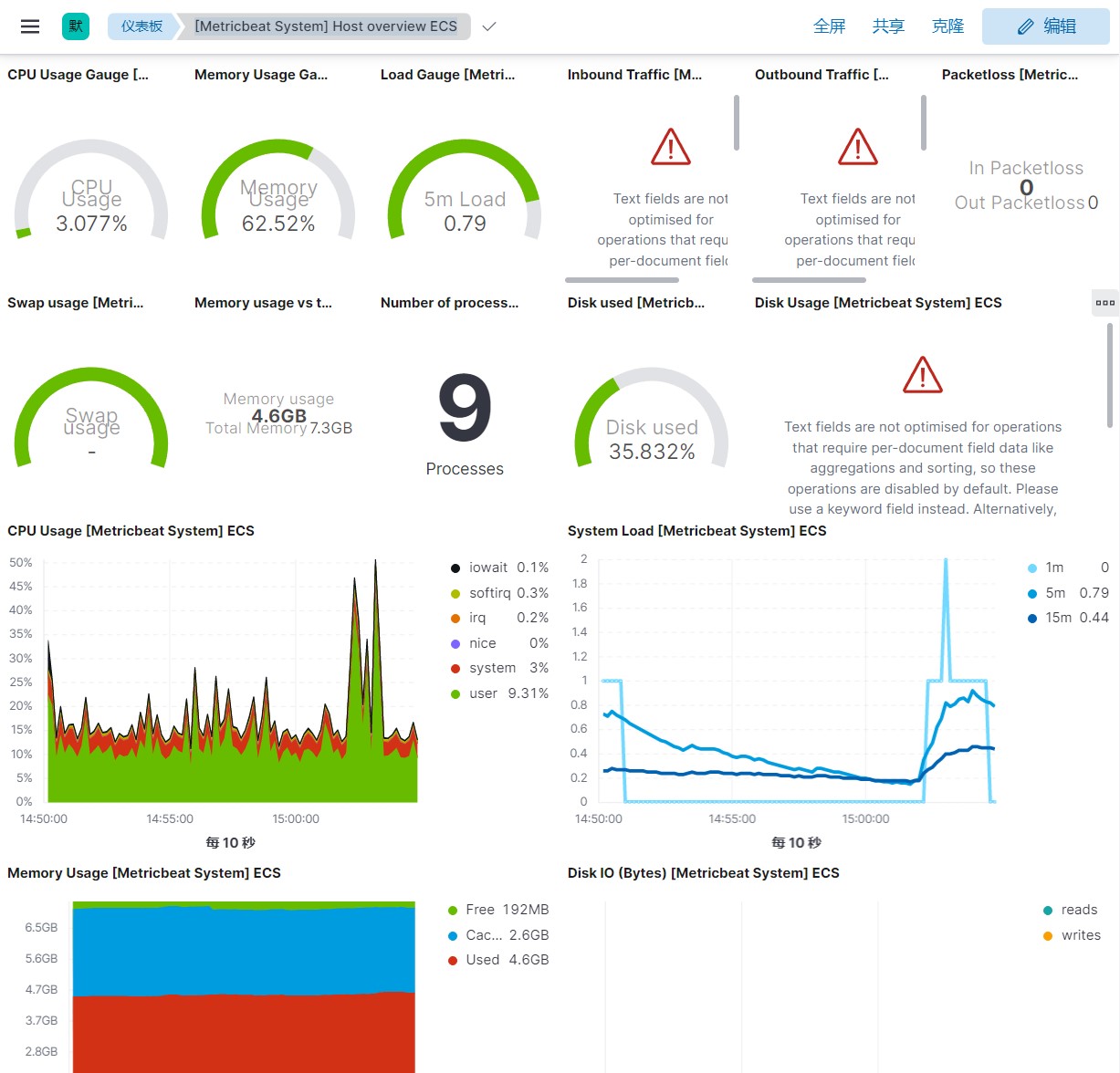
Task: Toggle Cached series in Memory Usage legend
Action: pos(498,935)
